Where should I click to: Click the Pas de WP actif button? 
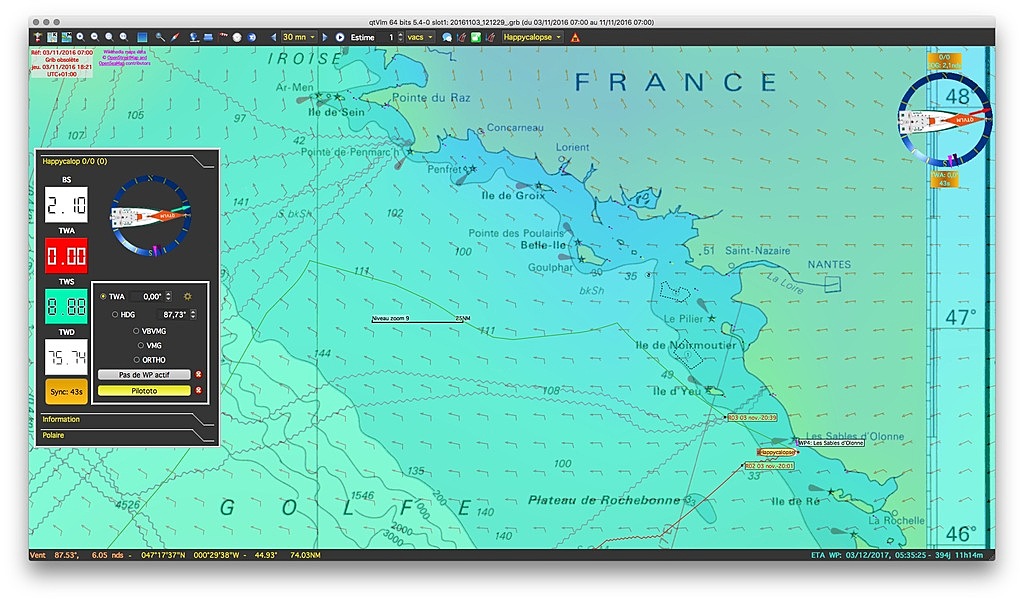click(x=144, y=375)
